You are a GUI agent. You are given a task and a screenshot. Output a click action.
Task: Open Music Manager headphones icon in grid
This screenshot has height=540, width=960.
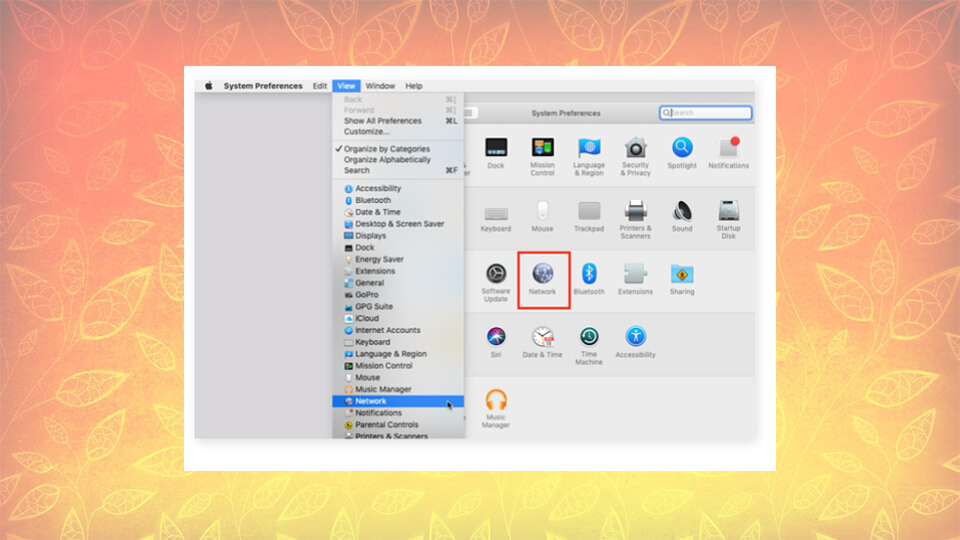[x=496, y=400]
